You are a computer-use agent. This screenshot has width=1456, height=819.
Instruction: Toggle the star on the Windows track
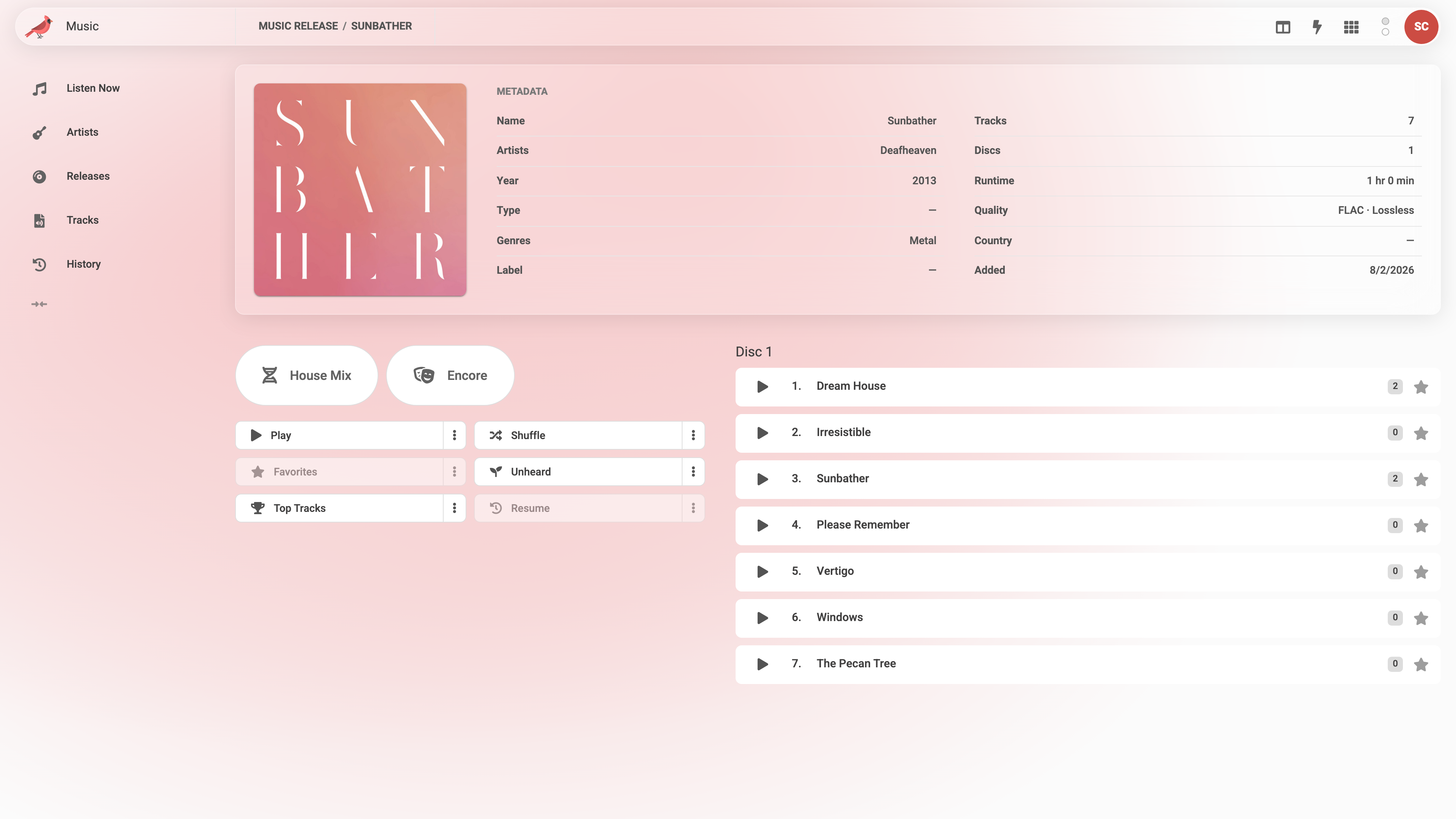coord(1421,618)
